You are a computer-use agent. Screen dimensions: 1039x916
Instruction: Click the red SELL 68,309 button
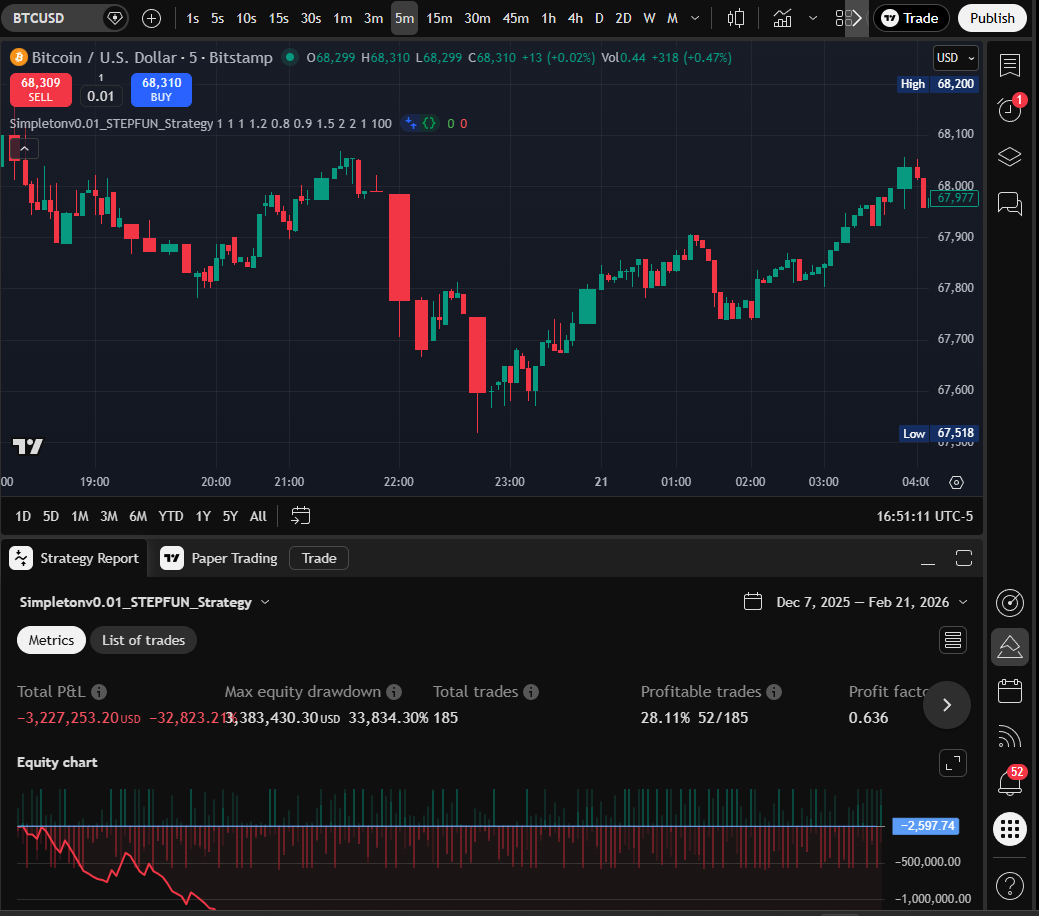[40, 89]
